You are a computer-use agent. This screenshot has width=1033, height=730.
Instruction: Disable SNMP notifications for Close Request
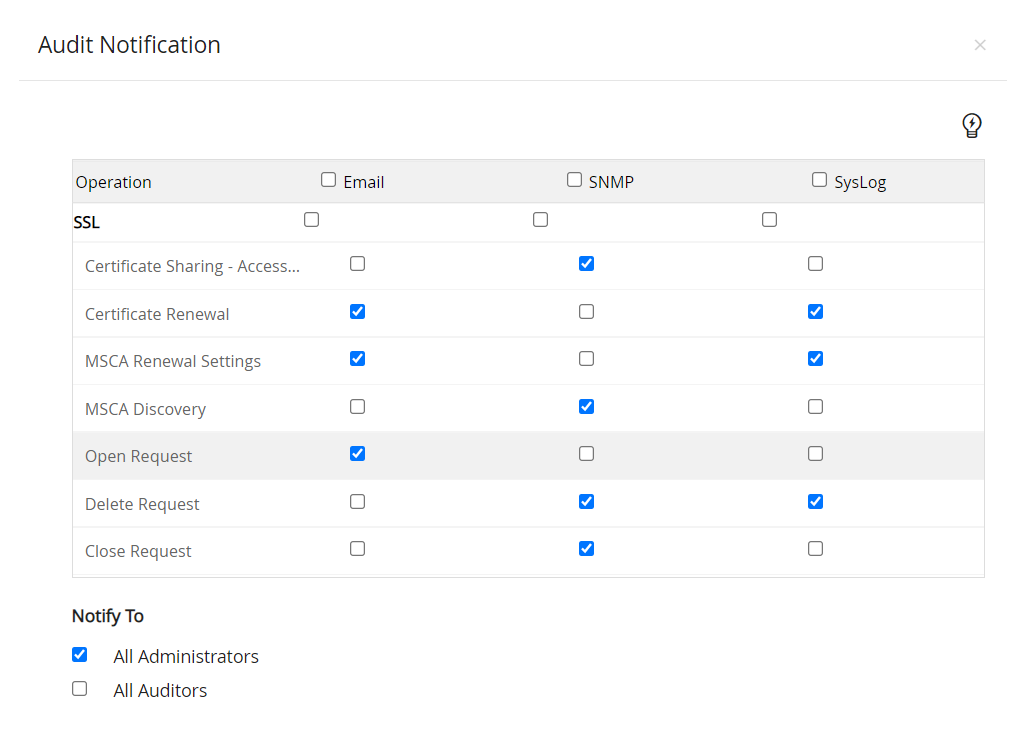click(586, 548)
